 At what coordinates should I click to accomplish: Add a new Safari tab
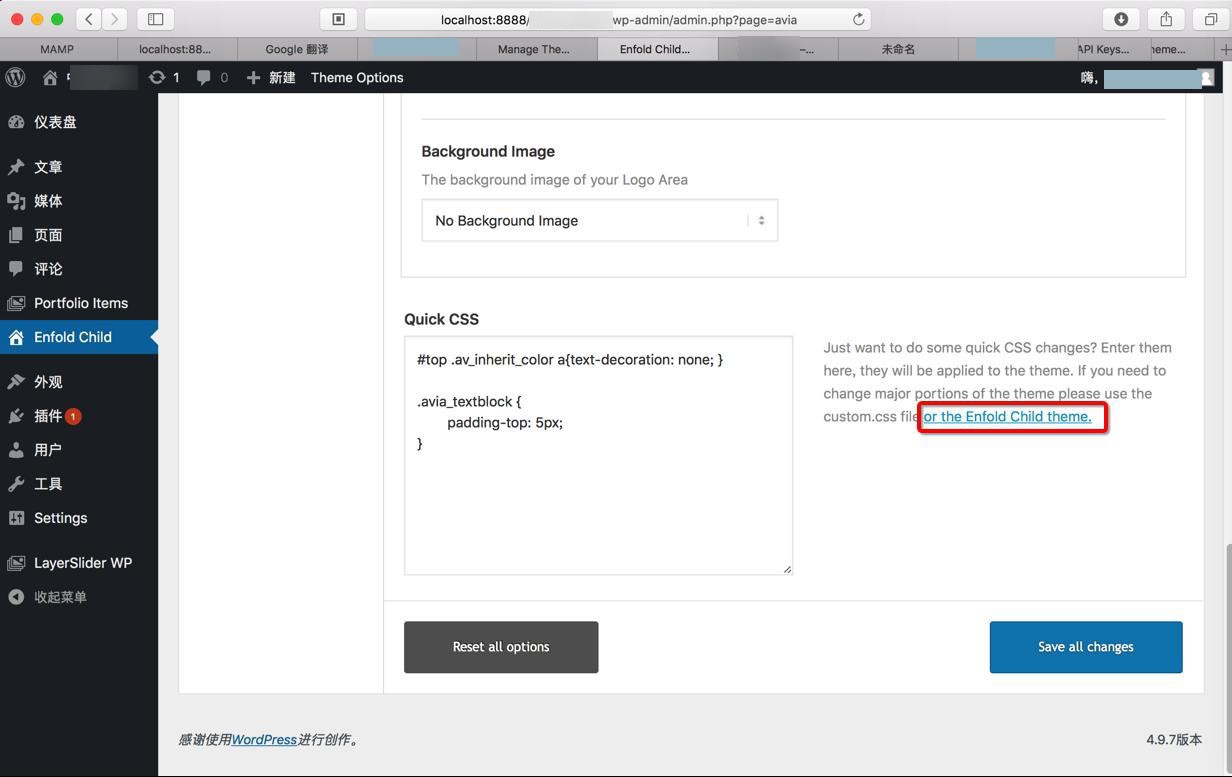pos(1225,49)
